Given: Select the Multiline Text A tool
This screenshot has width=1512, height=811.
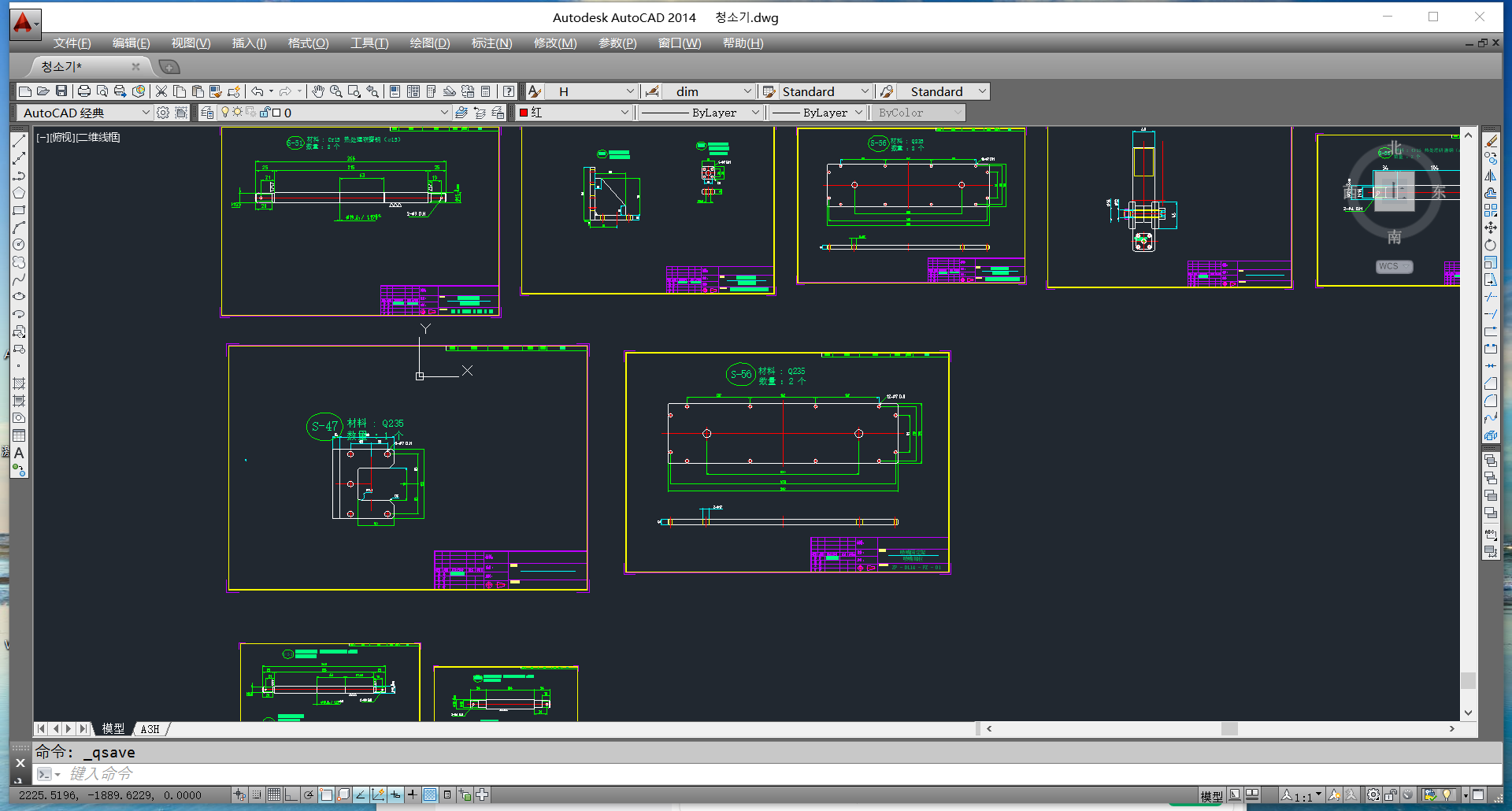Looking at the screenshot, I should 19,453.
